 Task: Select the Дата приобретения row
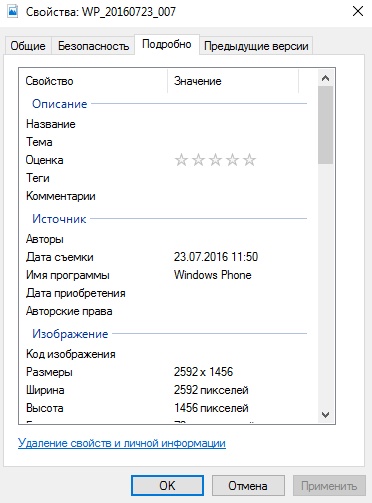pos(166,293)
